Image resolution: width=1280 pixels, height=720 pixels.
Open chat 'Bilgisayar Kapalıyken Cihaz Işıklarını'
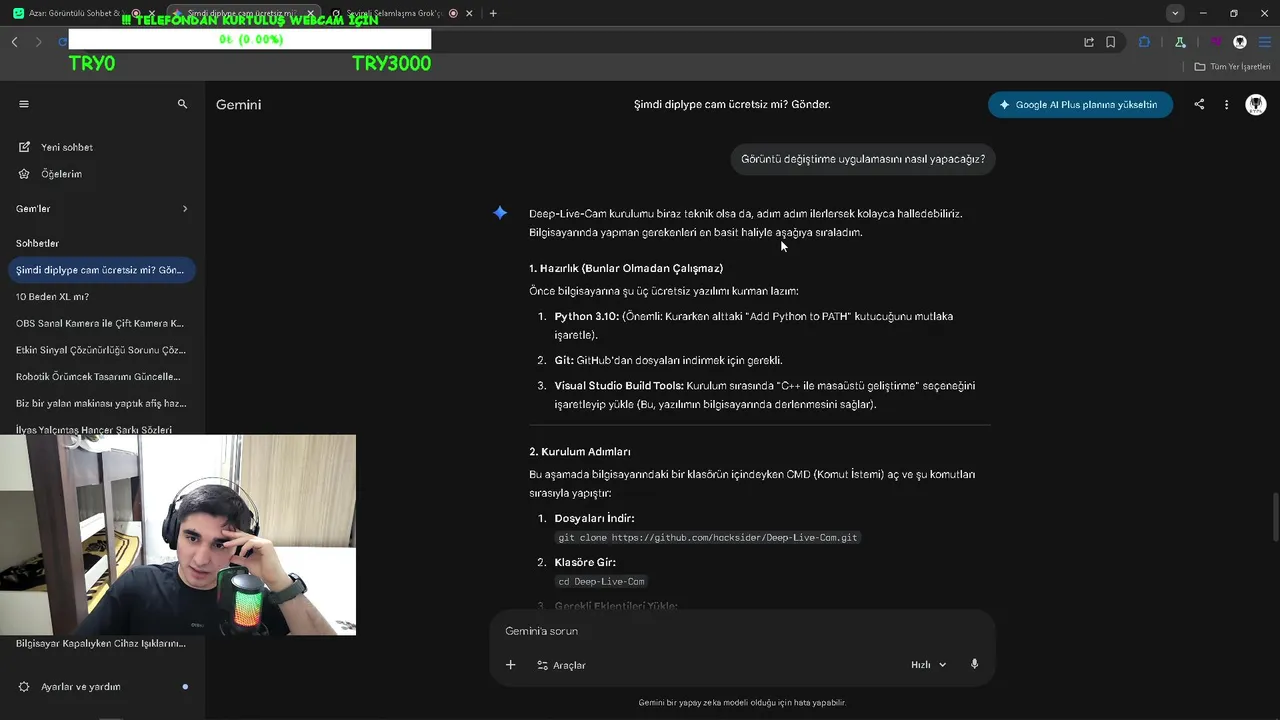click(101, 643)
